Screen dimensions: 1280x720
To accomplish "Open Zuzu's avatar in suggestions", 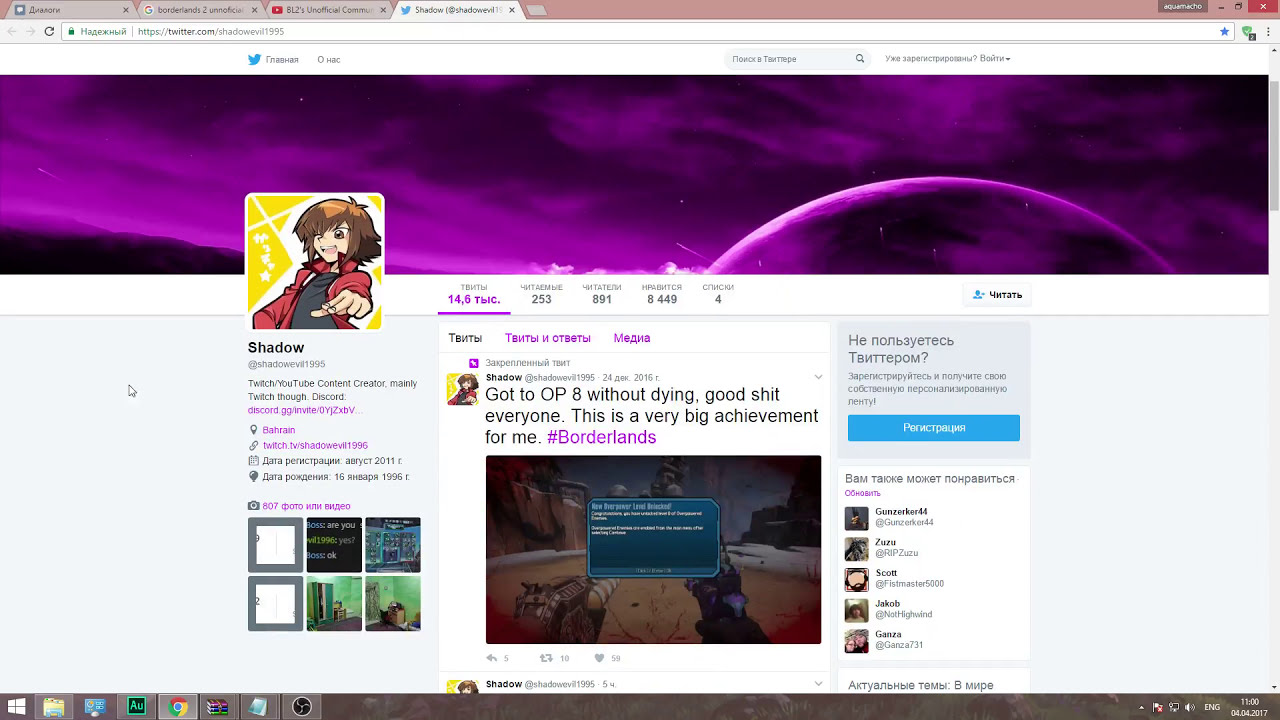I will point(857,549).
